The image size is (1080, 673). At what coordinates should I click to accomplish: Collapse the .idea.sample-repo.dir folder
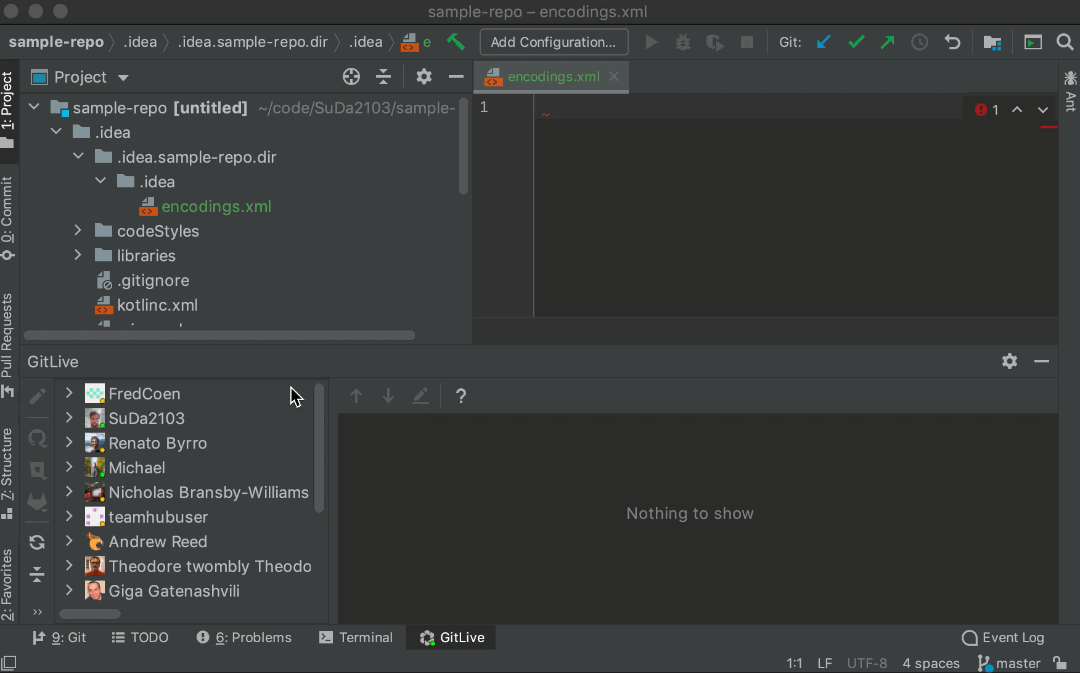coord(79,156)
